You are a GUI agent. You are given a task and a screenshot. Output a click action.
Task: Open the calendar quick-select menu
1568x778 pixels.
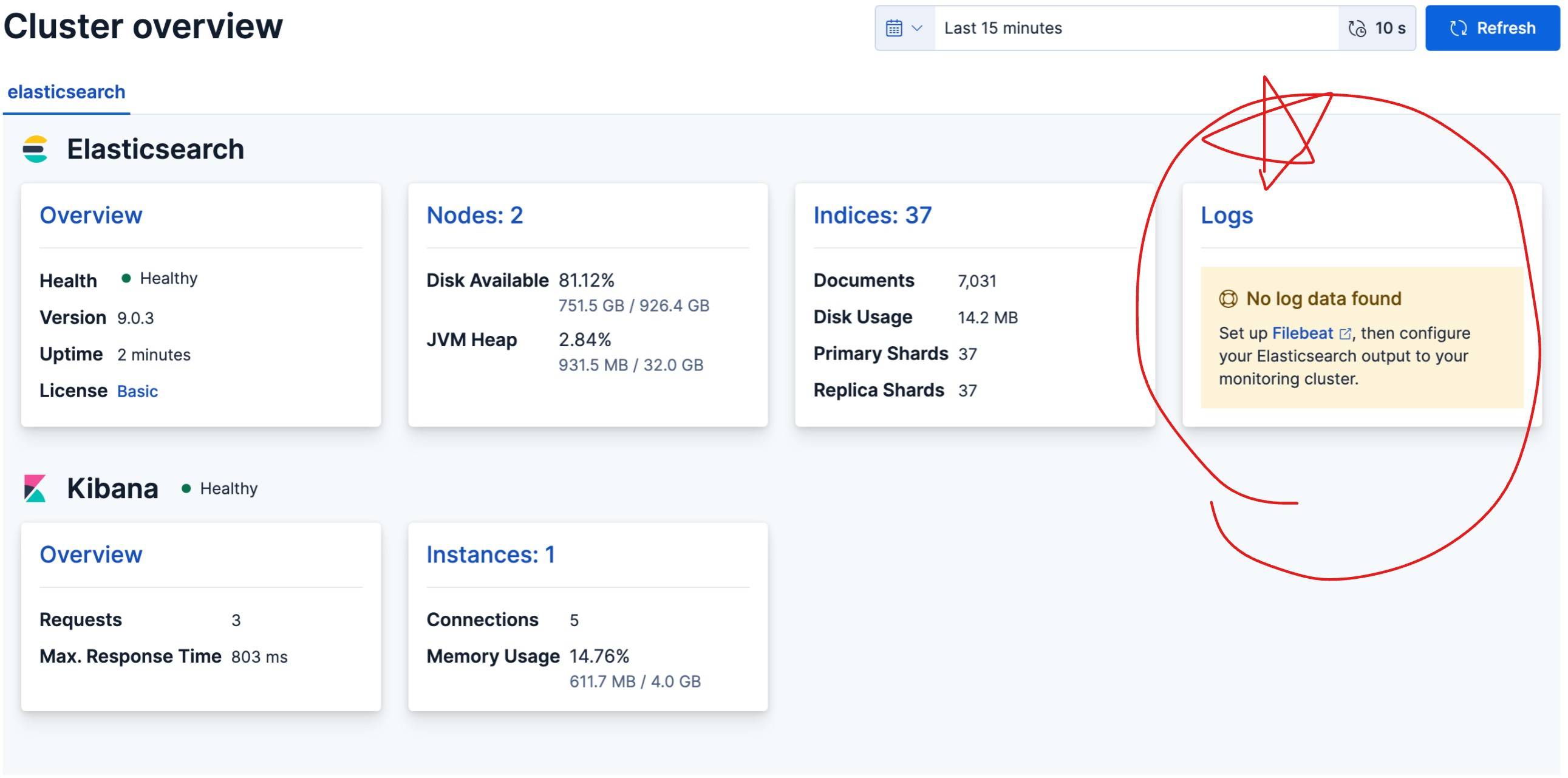[x=905, y=28]
